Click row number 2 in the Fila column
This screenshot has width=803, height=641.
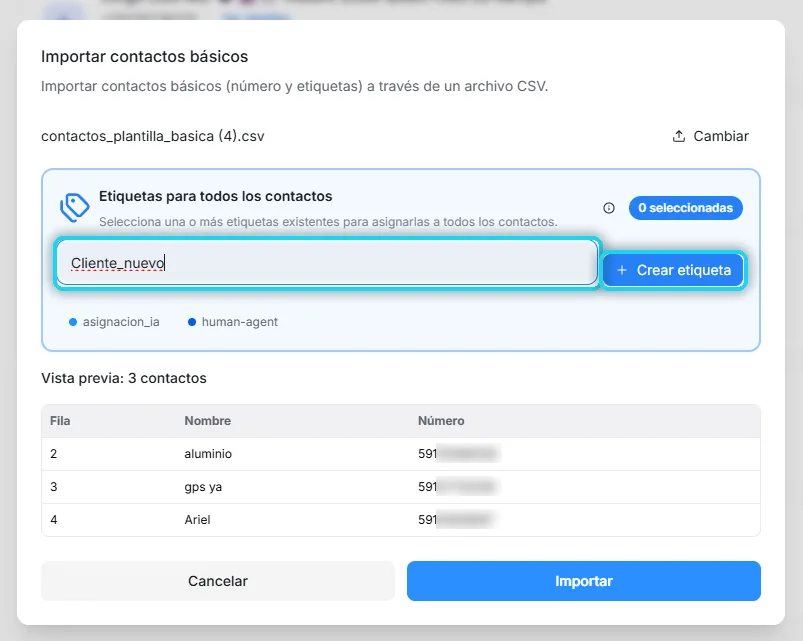click(54, 454)
